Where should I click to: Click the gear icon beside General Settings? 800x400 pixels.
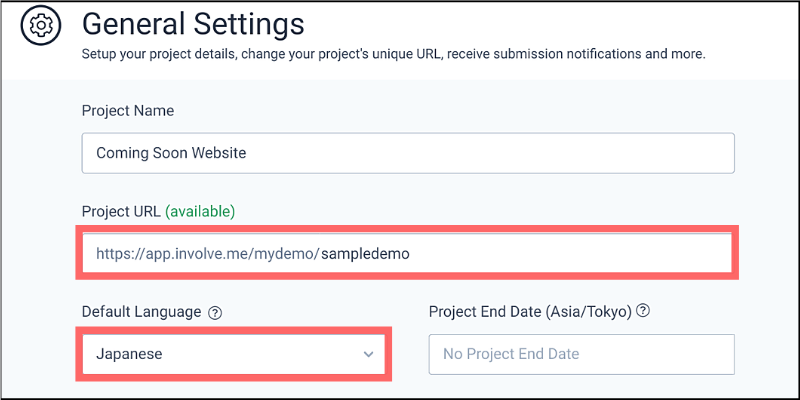coord(41,26)
